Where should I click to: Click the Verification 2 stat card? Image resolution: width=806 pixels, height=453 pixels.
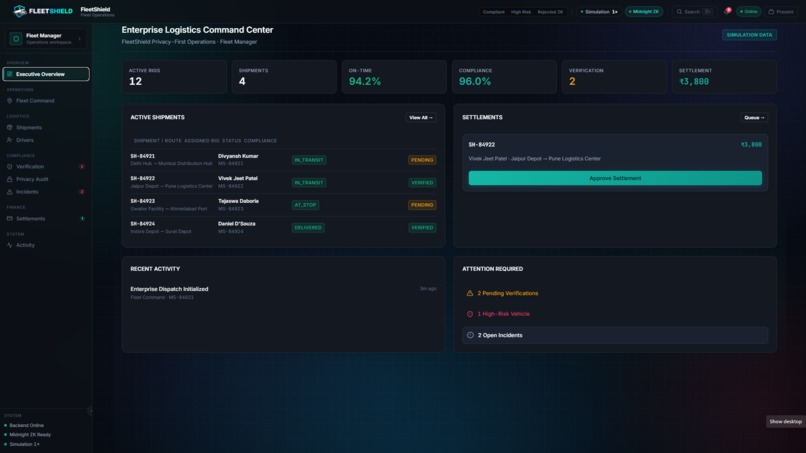pos(614,77)
